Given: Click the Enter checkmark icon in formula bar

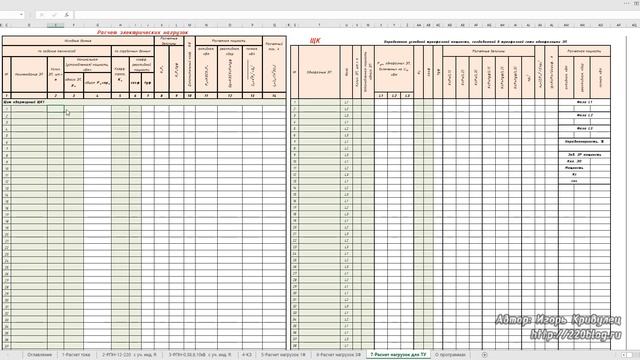Looking at the screenshot, I should (54, 15).
